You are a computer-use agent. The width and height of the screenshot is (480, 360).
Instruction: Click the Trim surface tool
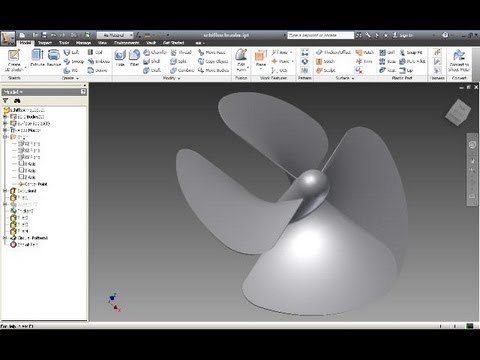click(364, 61)
